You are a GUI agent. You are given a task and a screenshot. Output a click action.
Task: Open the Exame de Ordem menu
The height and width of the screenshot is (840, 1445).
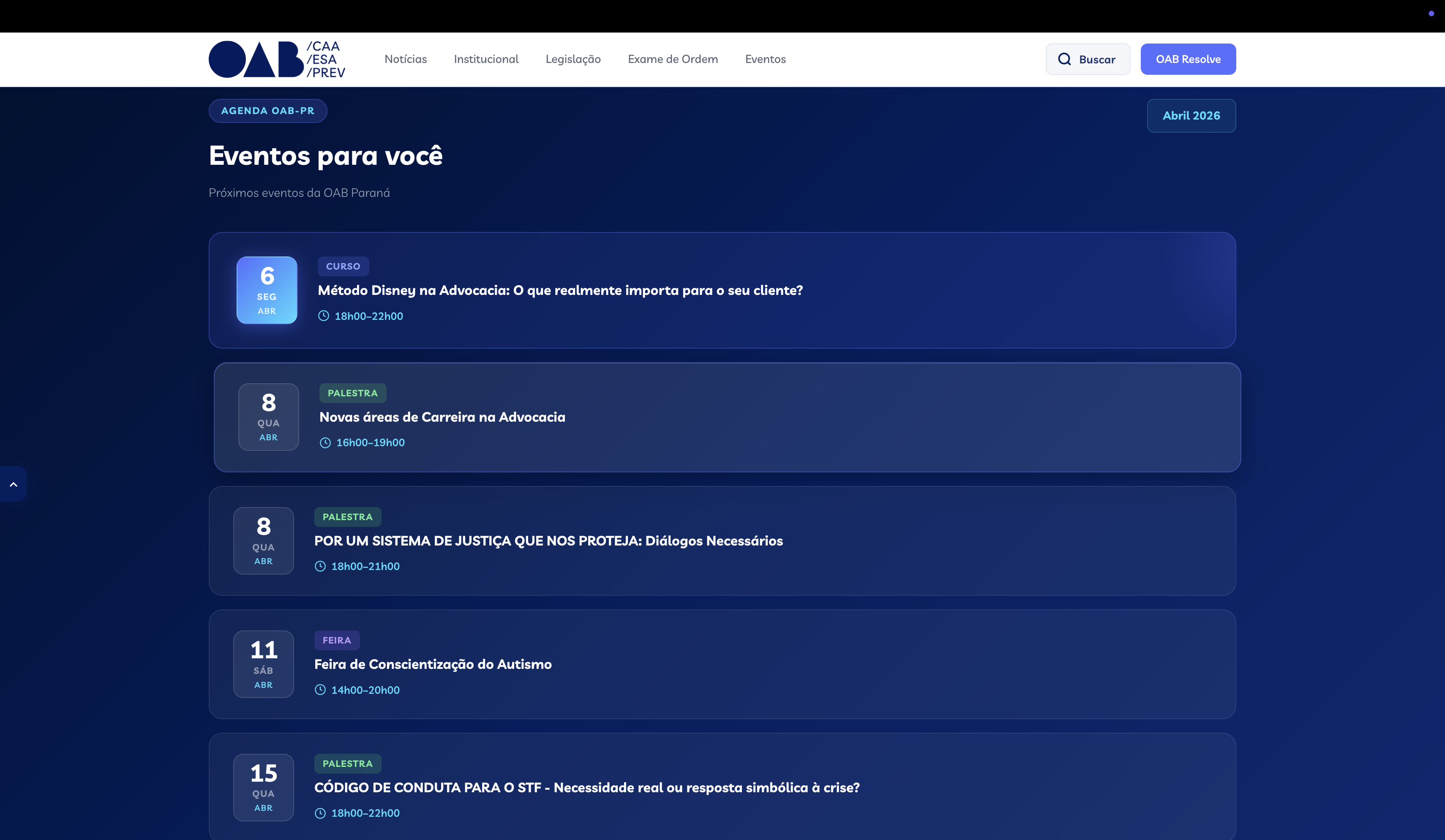pyautogui.click(x=672, y=59)
